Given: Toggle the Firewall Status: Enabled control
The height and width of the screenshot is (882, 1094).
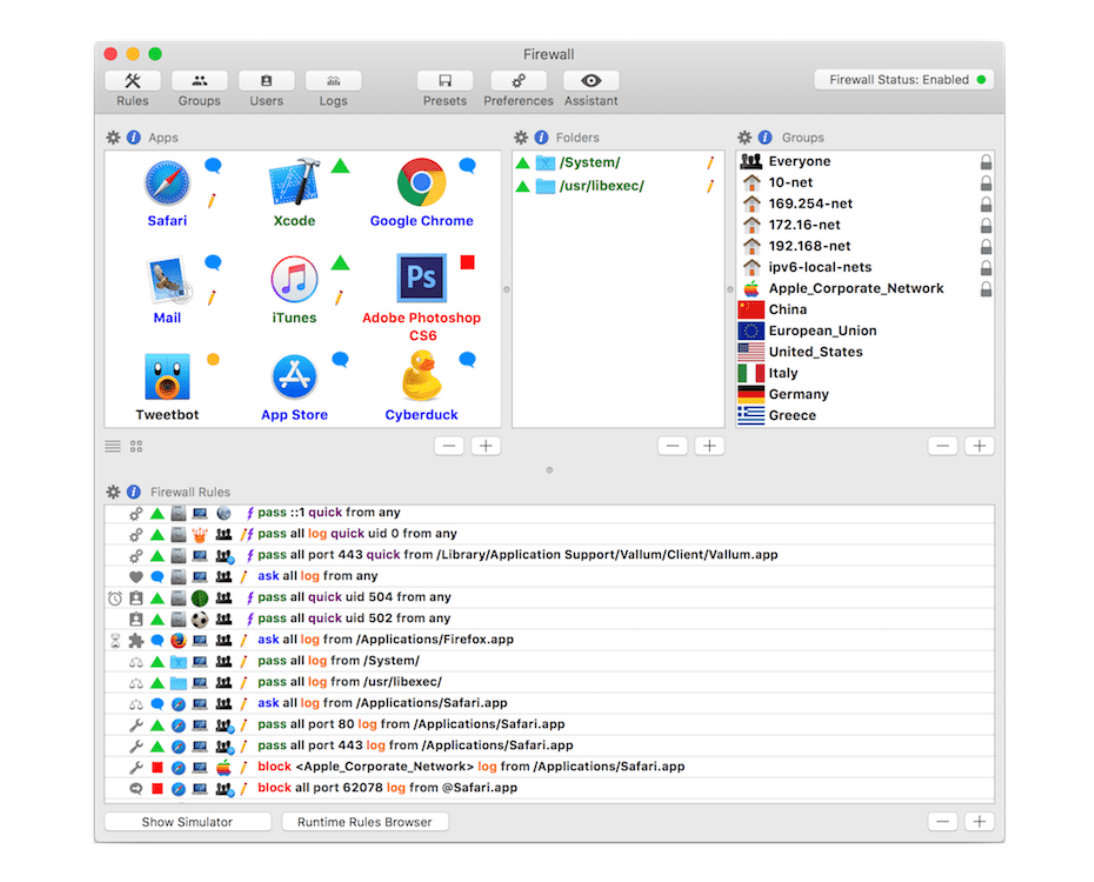Looking at the screenshot, I should click(x=904, y=80).
